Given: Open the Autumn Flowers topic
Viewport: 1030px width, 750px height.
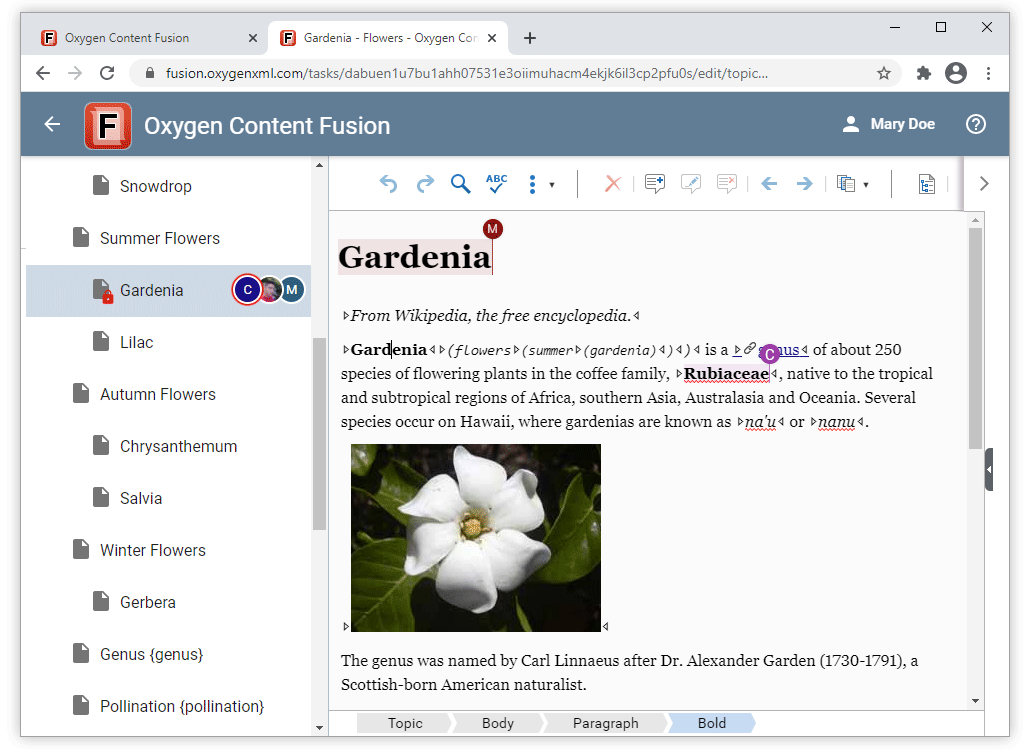Looking at the screenshot, I should click(158, 394).
